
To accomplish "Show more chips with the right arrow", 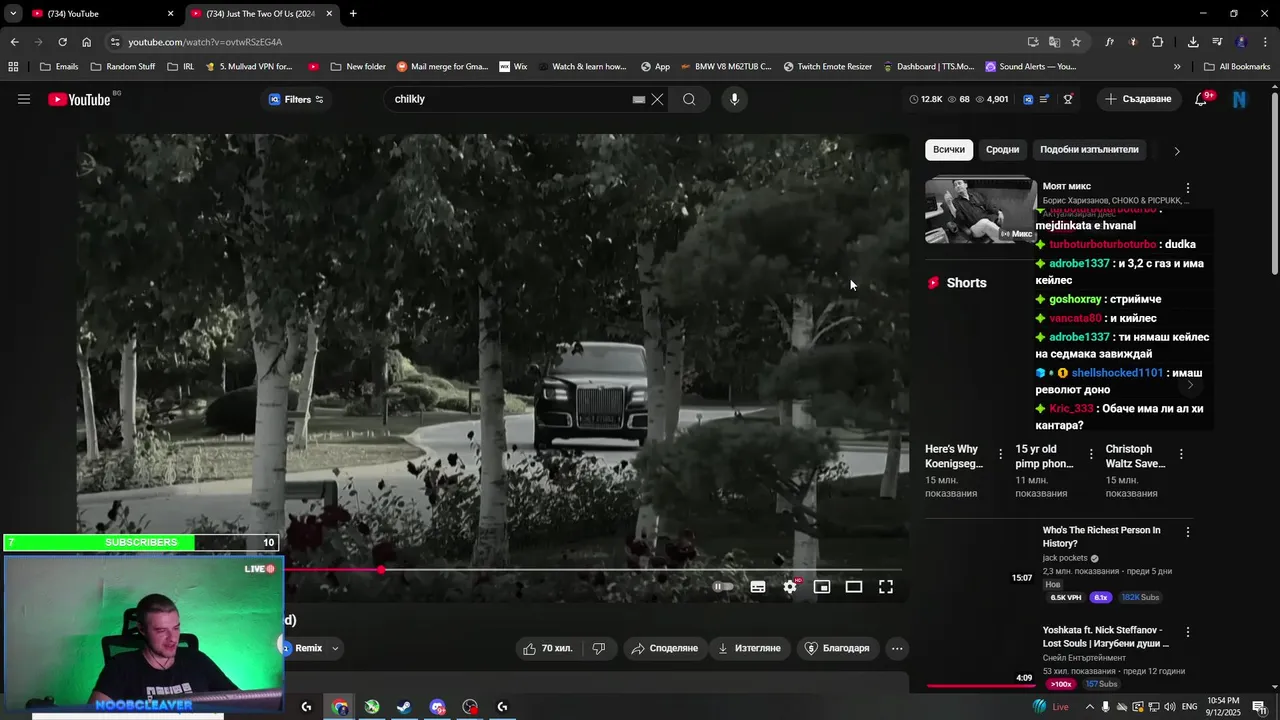I will pyautogui.click(x=1177, y=151).
